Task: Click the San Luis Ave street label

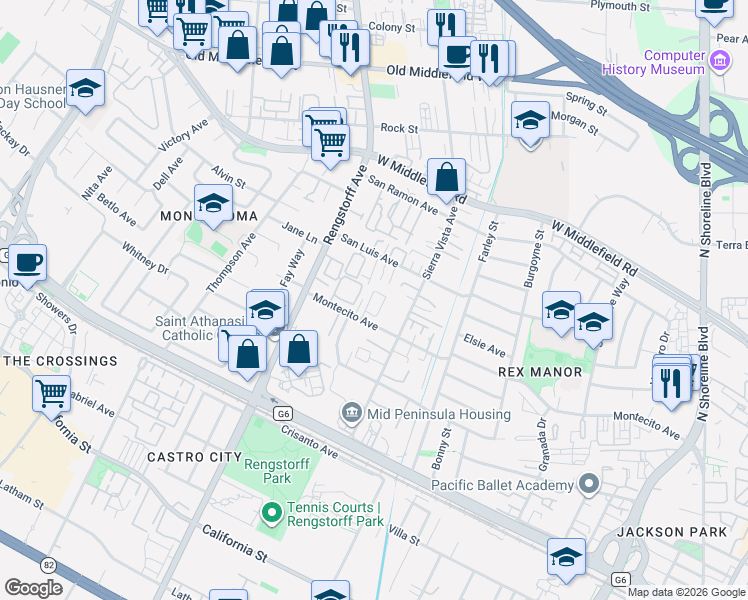Action: pos(370,250)
